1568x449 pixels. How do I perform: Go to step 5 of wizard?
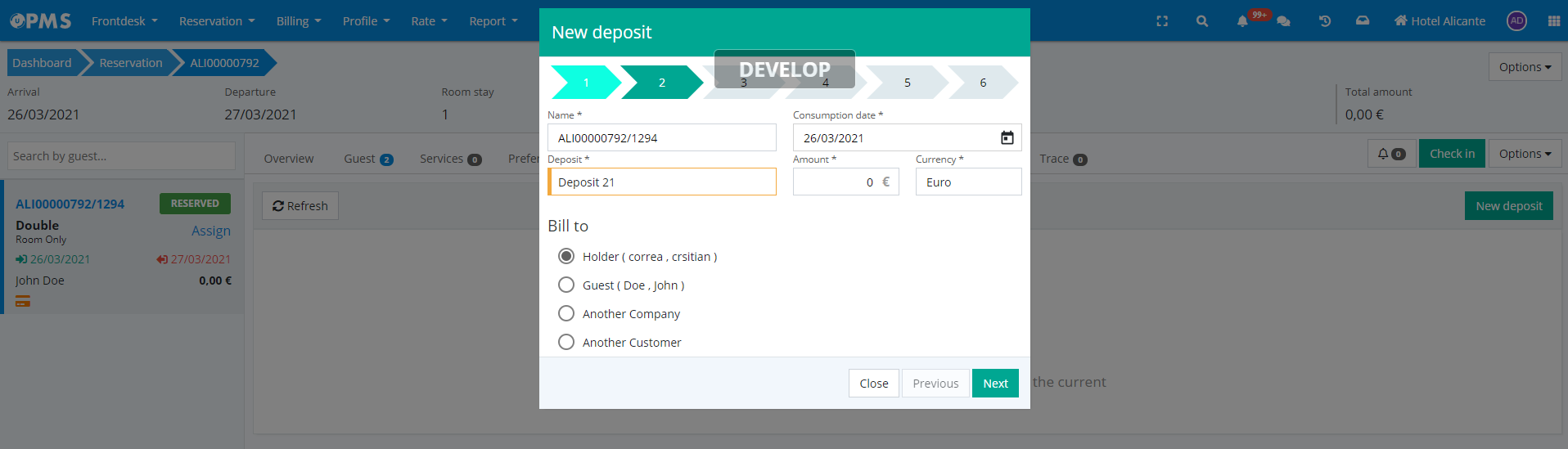tap(907, 83)
